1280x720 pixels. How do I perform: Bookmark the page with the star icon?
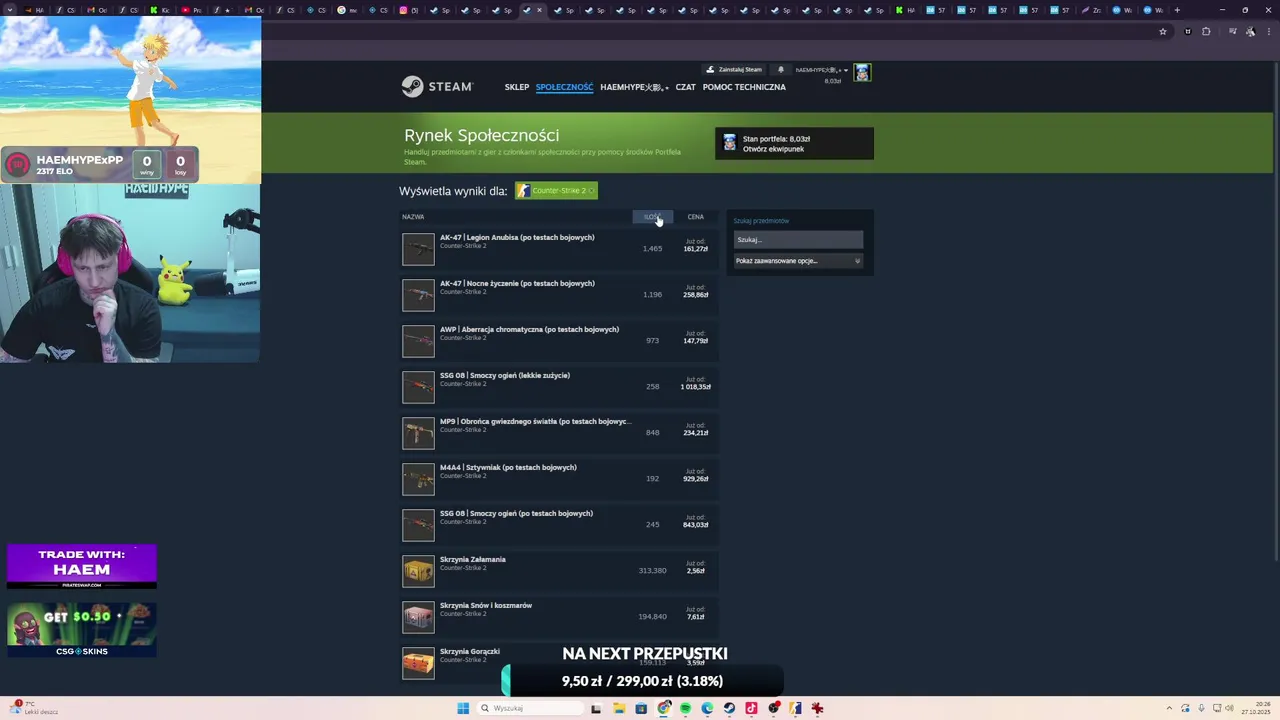click(1162, 31)
